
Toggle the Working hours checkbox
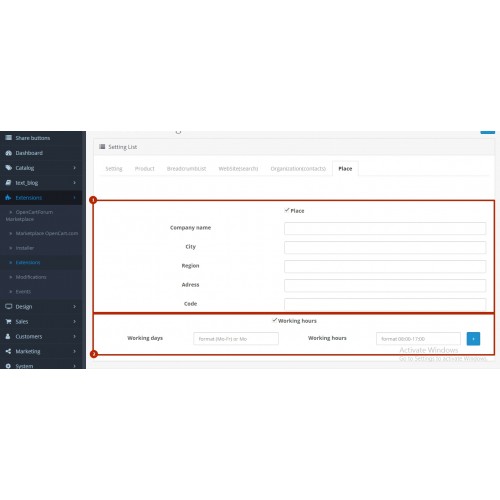(274, 320)
